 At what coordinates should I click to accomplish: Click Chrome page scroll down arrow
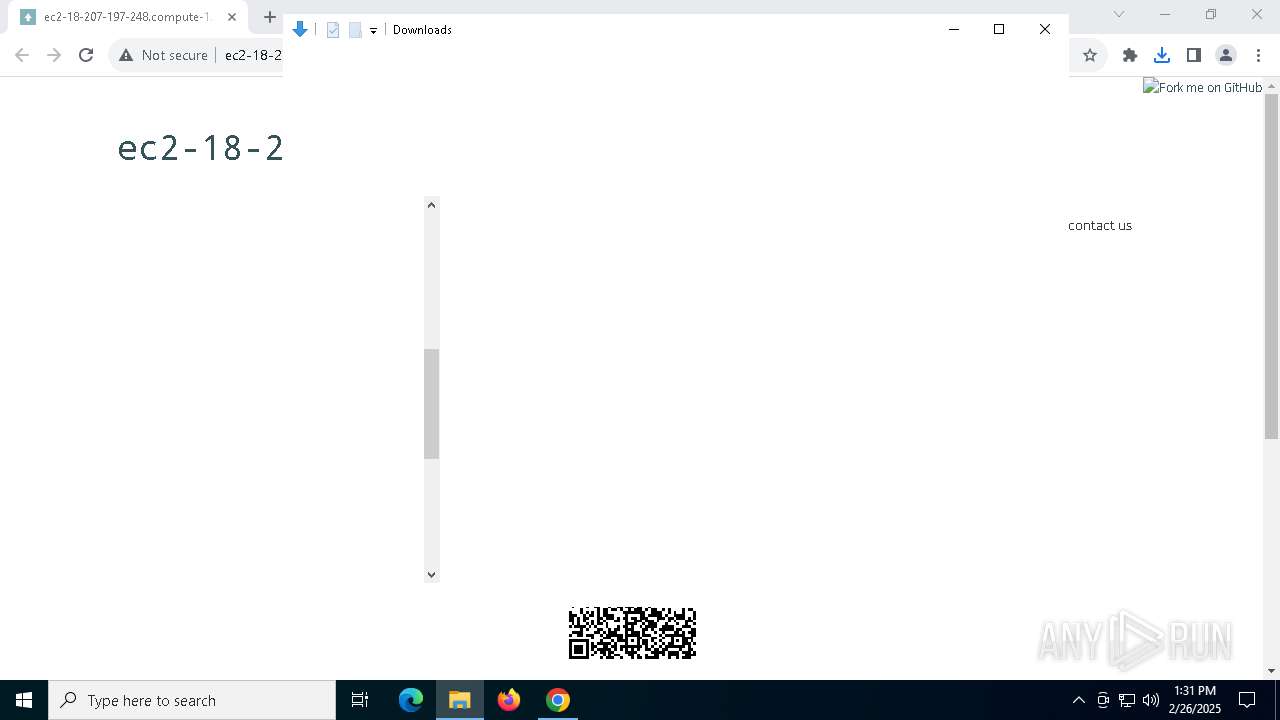pos(1271,671)
